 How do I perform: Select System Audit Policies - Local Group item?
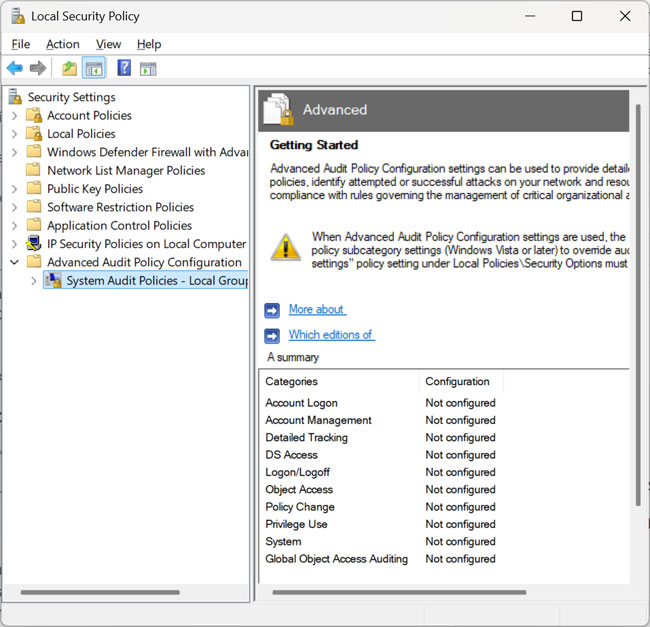tap(146, 281)
